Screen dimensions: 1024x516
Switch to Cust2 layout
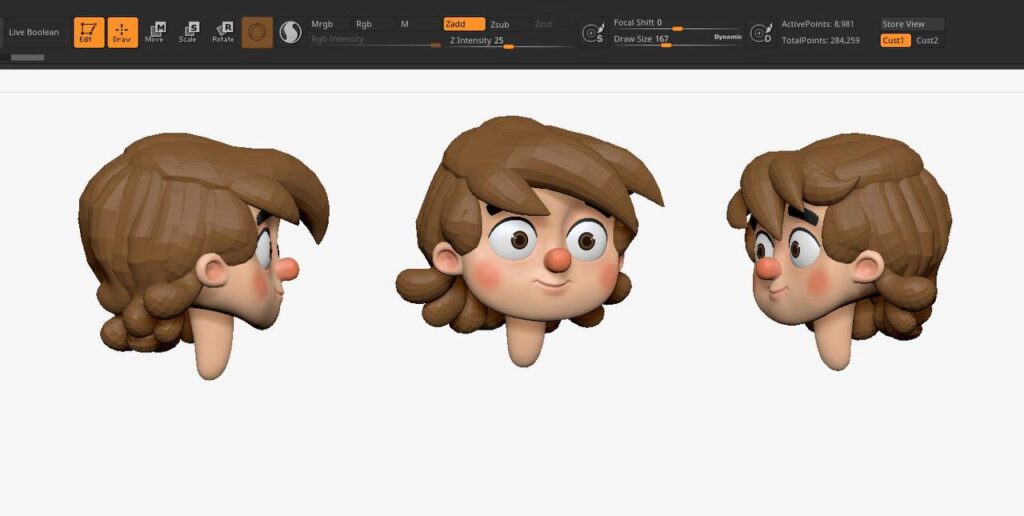click(928, 40)
